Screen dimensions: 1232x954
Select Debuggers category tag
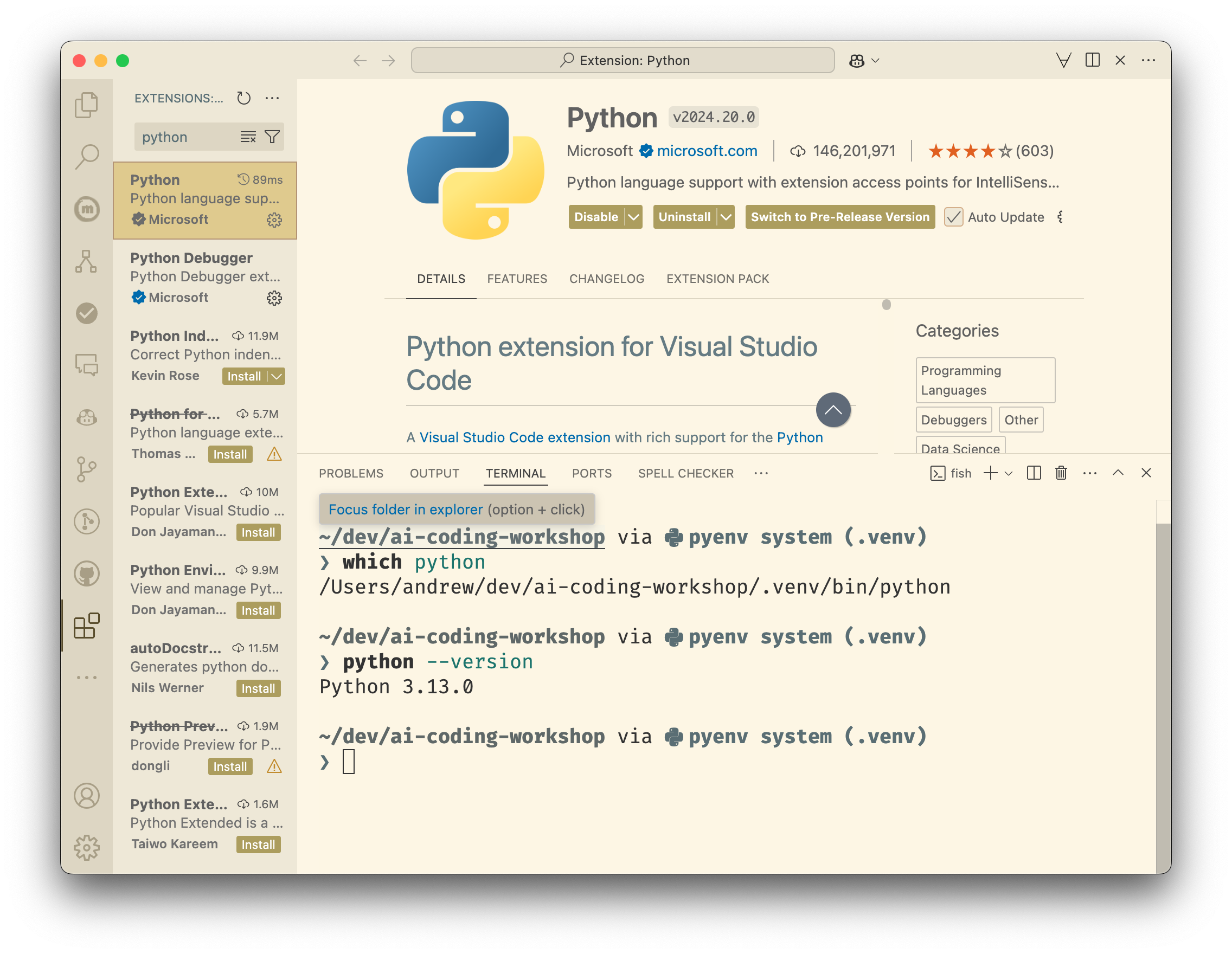tap(953, 420)
